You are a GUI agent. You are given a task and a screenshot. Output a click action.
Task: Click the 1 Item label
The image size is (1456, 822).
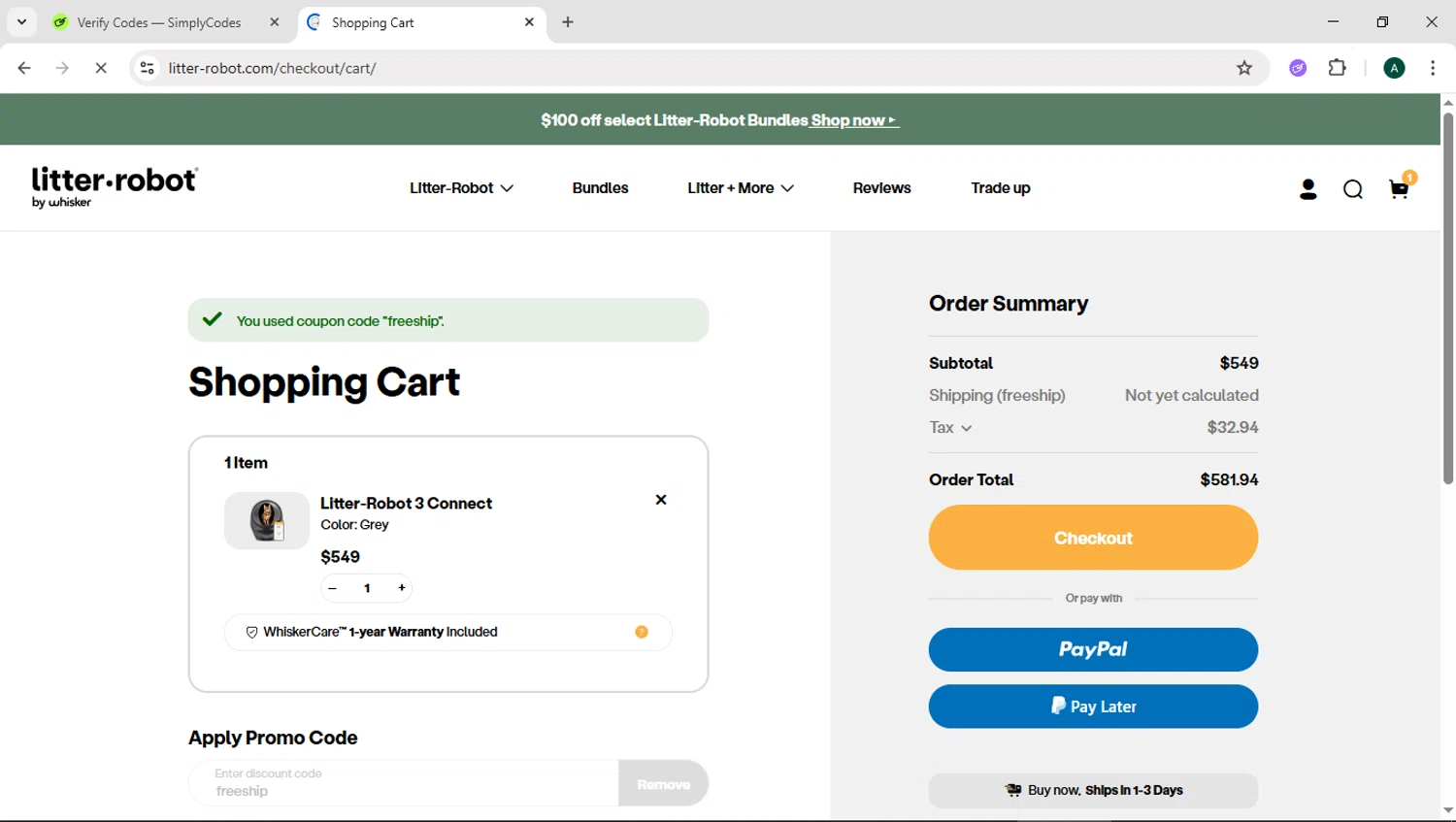pyautogui.click(x=246, y=463)
